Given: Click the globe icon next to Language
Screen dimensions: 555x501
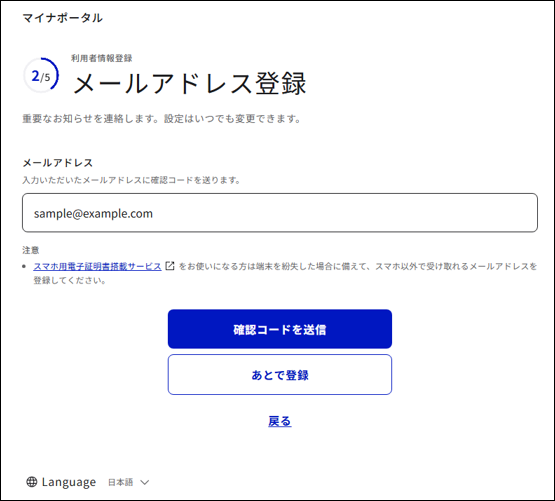Looking at the screenshot, I should point(32,482).
